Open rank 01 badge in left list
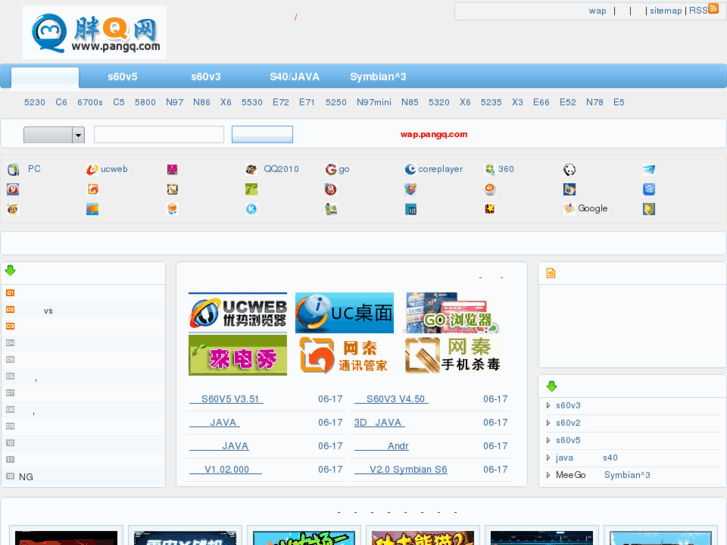 [10, 293]
